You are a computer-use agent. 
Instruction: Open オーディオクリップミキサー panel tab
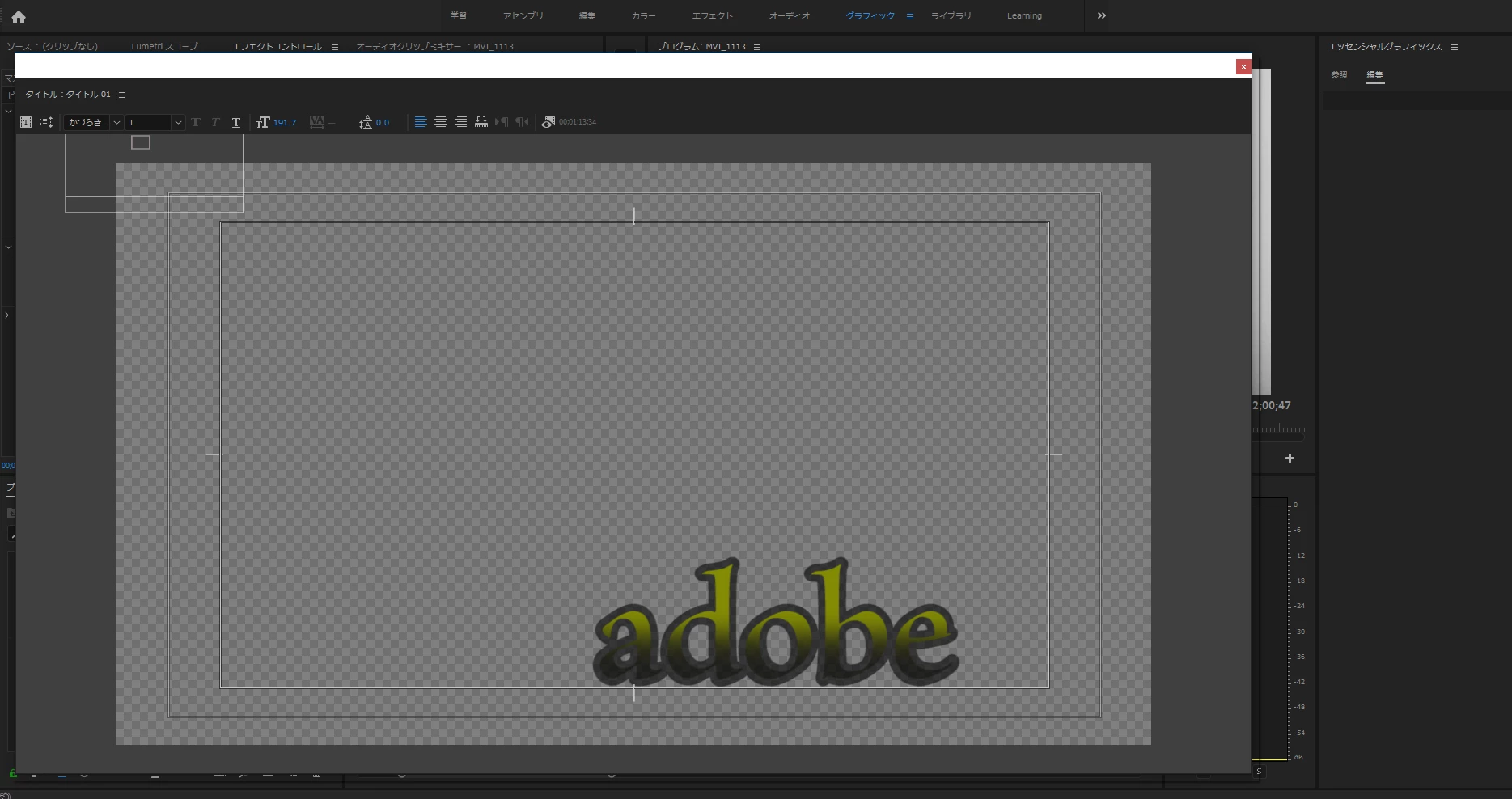434,46
